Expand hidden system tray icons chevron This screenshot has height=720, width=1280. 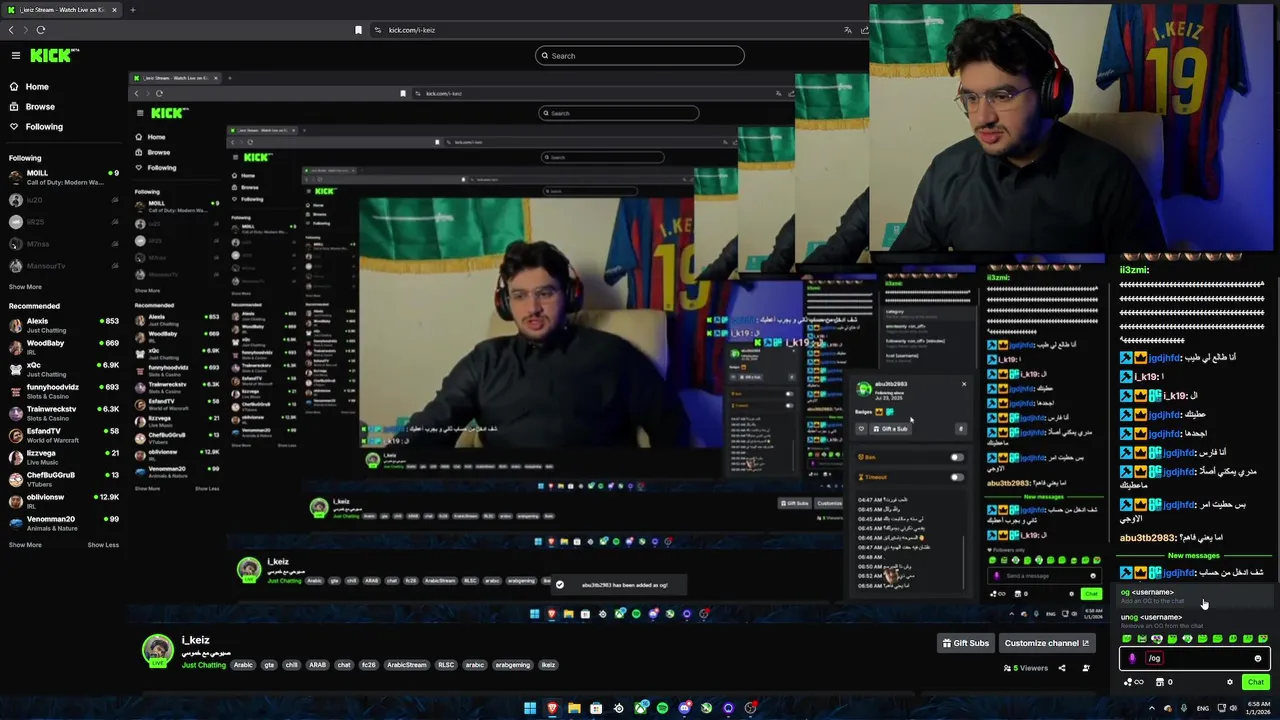click(1152, 708)
